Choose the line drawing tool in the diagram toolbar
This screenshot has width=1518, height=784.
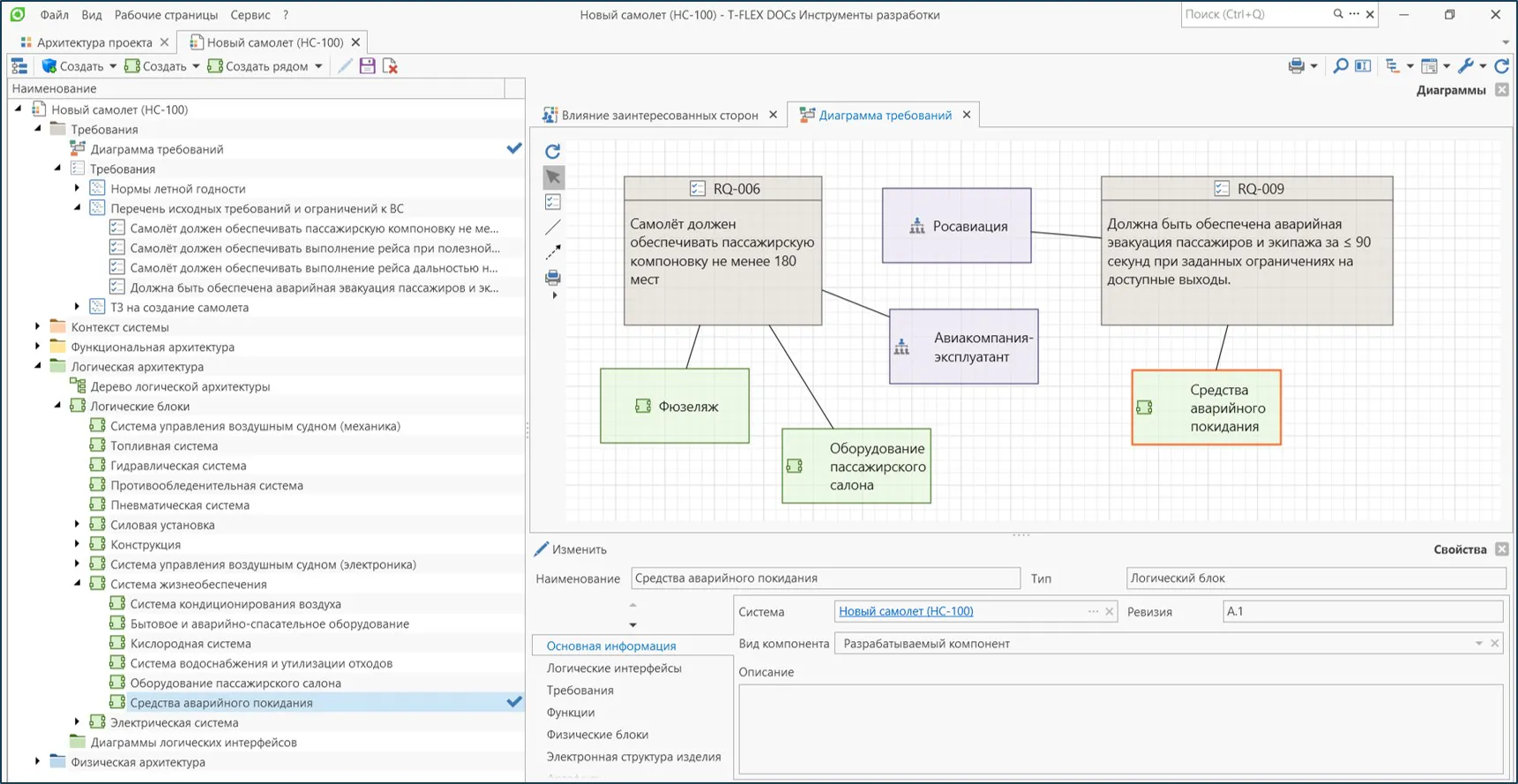(x=553, y=228)
